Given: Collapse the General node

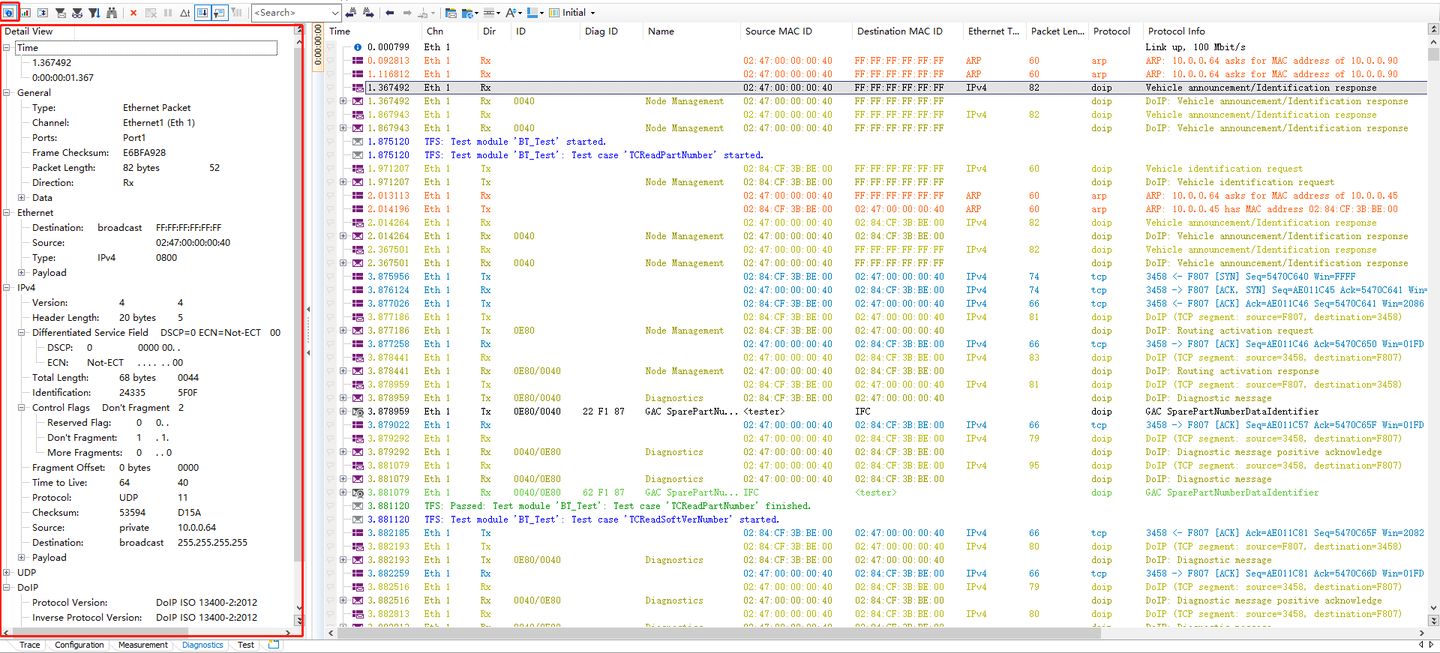Looking at the screenshot, I should [x=8, y=93].
